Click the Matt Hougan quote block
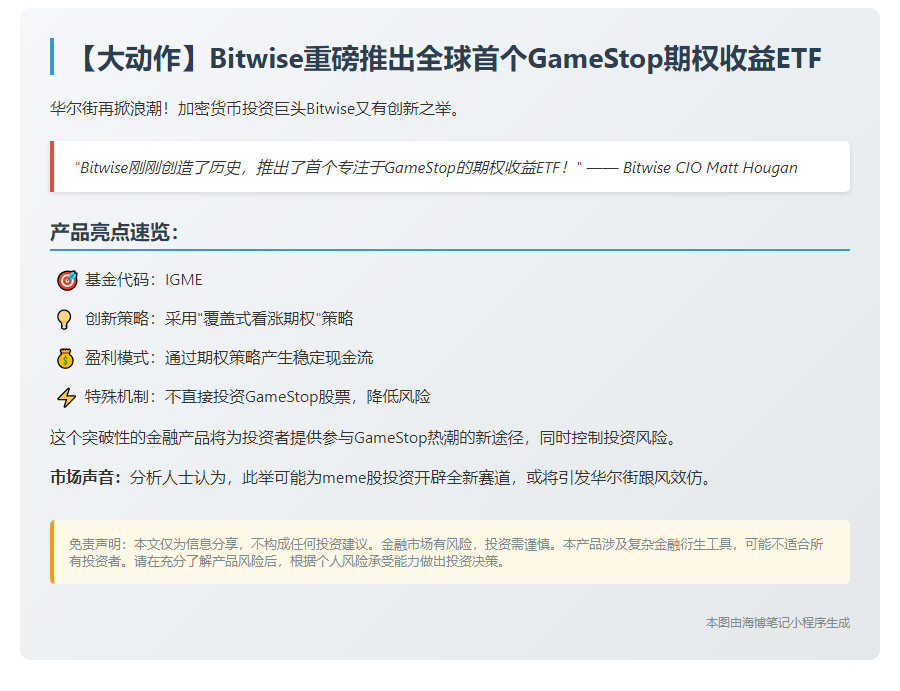900x691 pixels. [x=450, y=166]
